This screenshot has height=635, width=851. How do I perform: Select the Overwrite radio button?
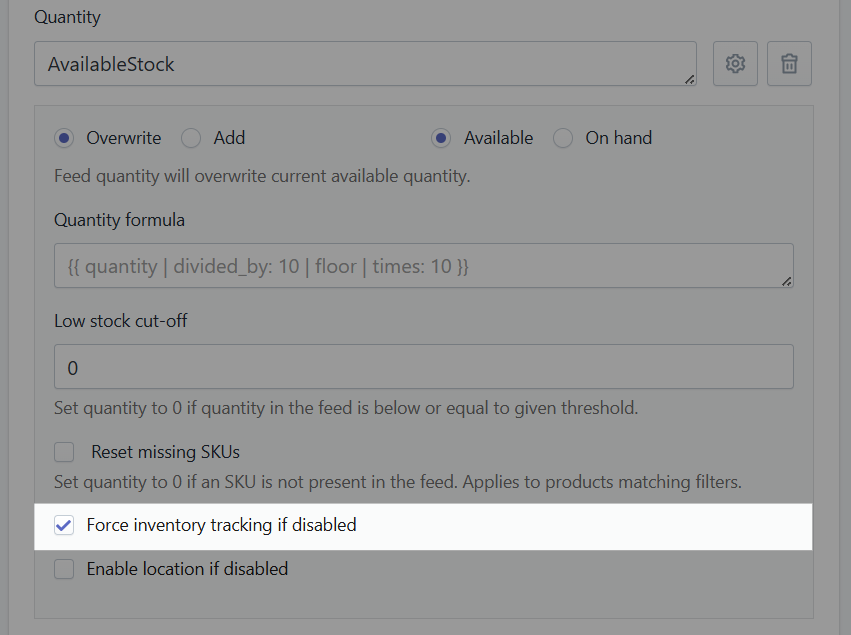click(64, 138)
